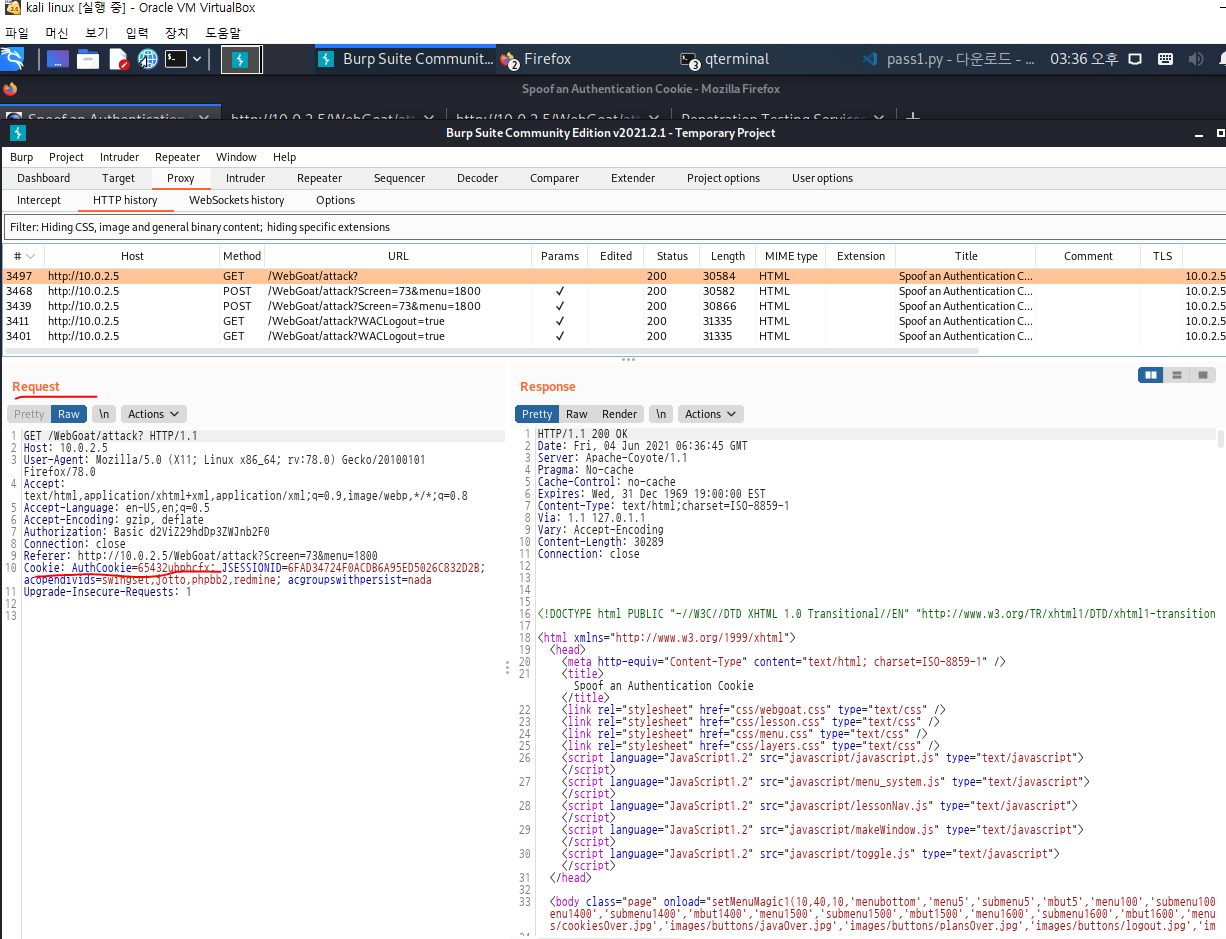Open the Kali dragon applications menu

13,60
